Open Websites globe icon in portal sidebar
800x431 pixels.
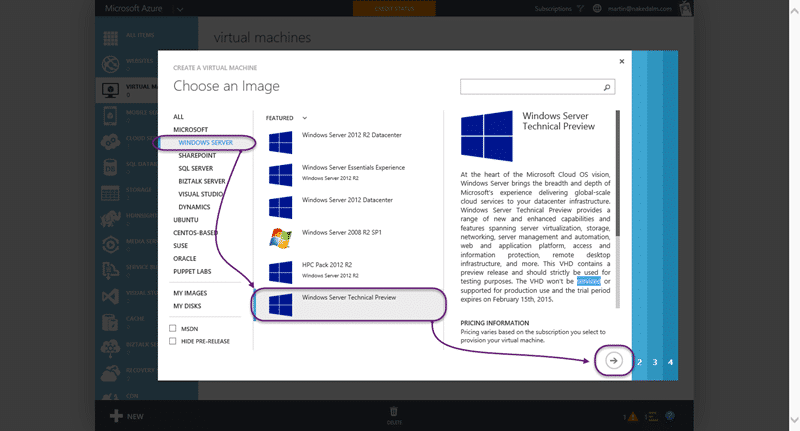(110, 64)
